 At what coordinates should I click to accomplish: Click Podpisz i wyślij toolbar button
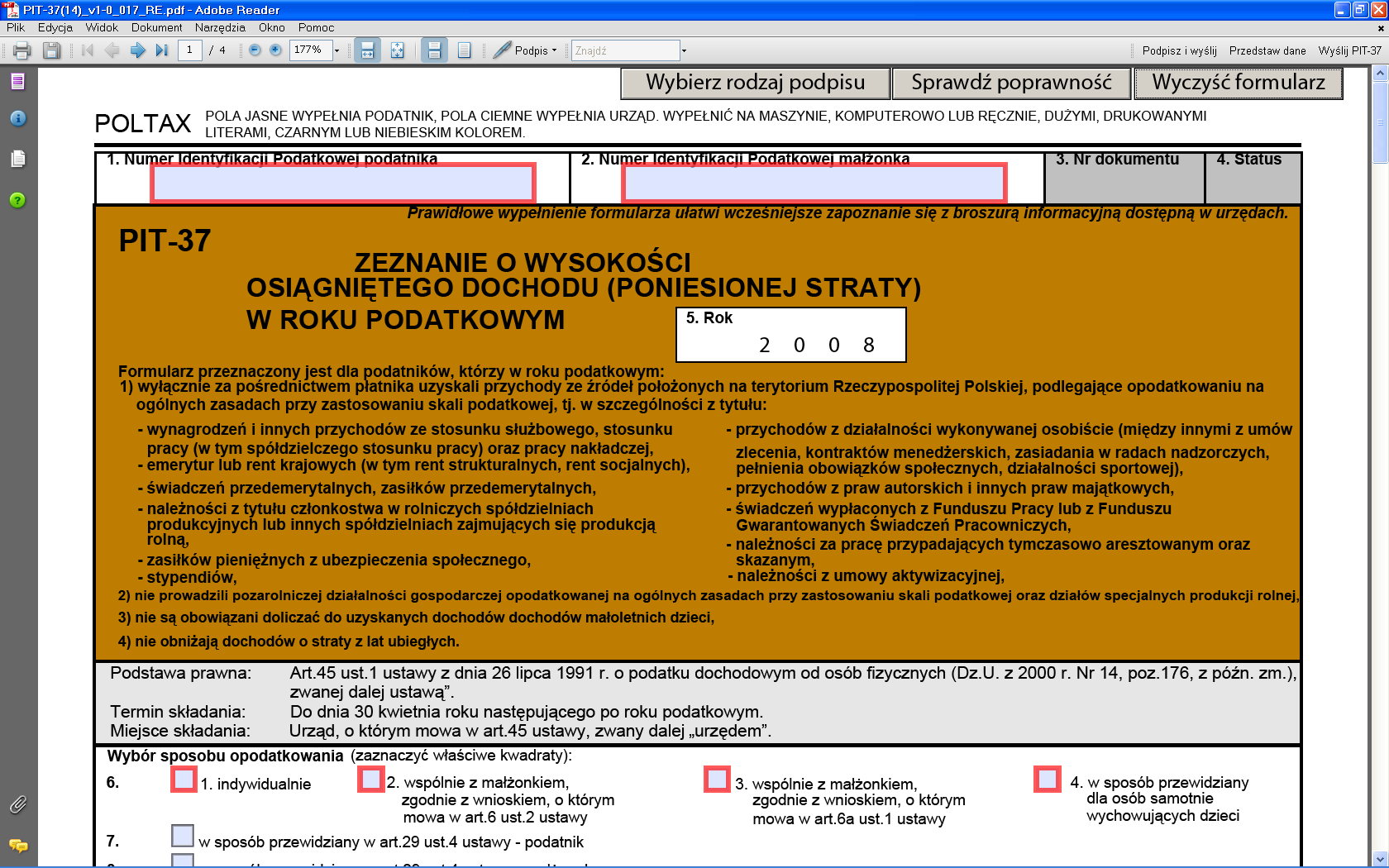[x=1179, y=50]
